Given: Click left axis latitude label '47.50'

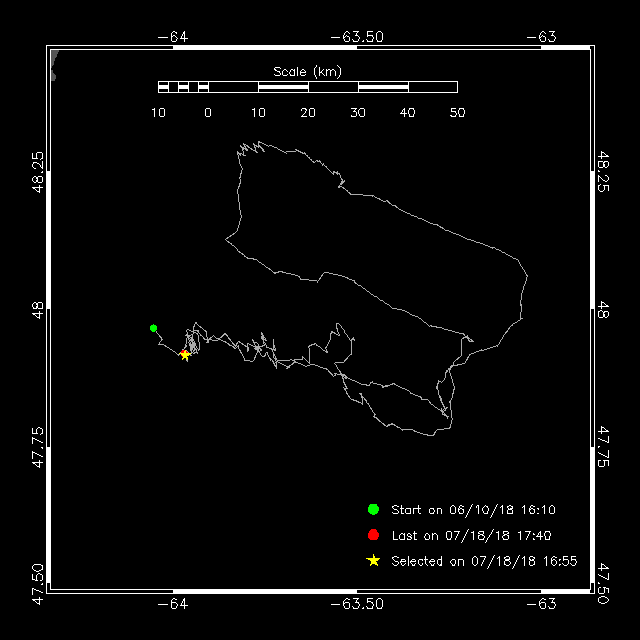Looking at the screenshot, I should pos(38,584).
